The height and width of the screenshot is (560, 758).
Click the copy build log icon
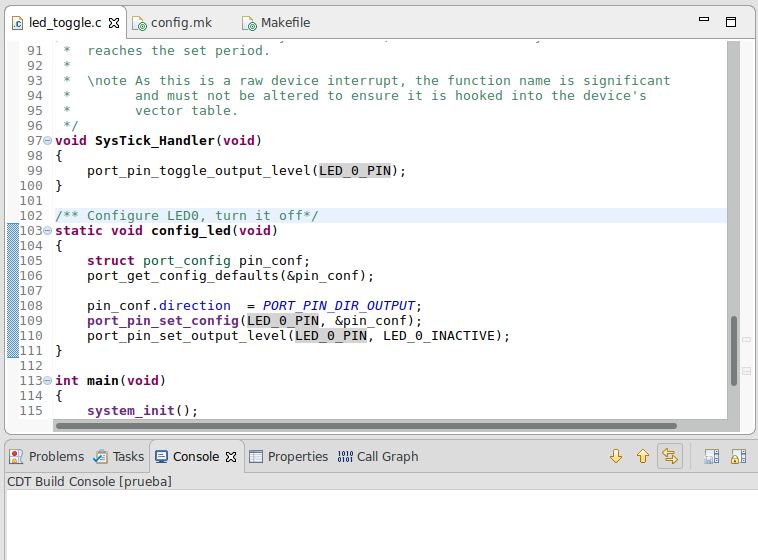point(712,457)
